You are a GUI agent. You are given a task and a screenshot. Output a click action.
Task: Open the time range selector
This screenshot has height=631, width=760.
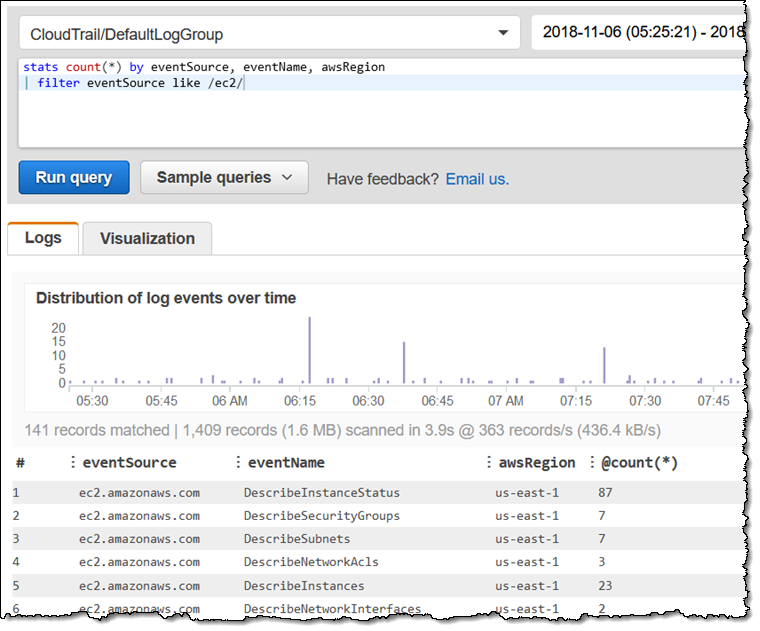point(638,32)
